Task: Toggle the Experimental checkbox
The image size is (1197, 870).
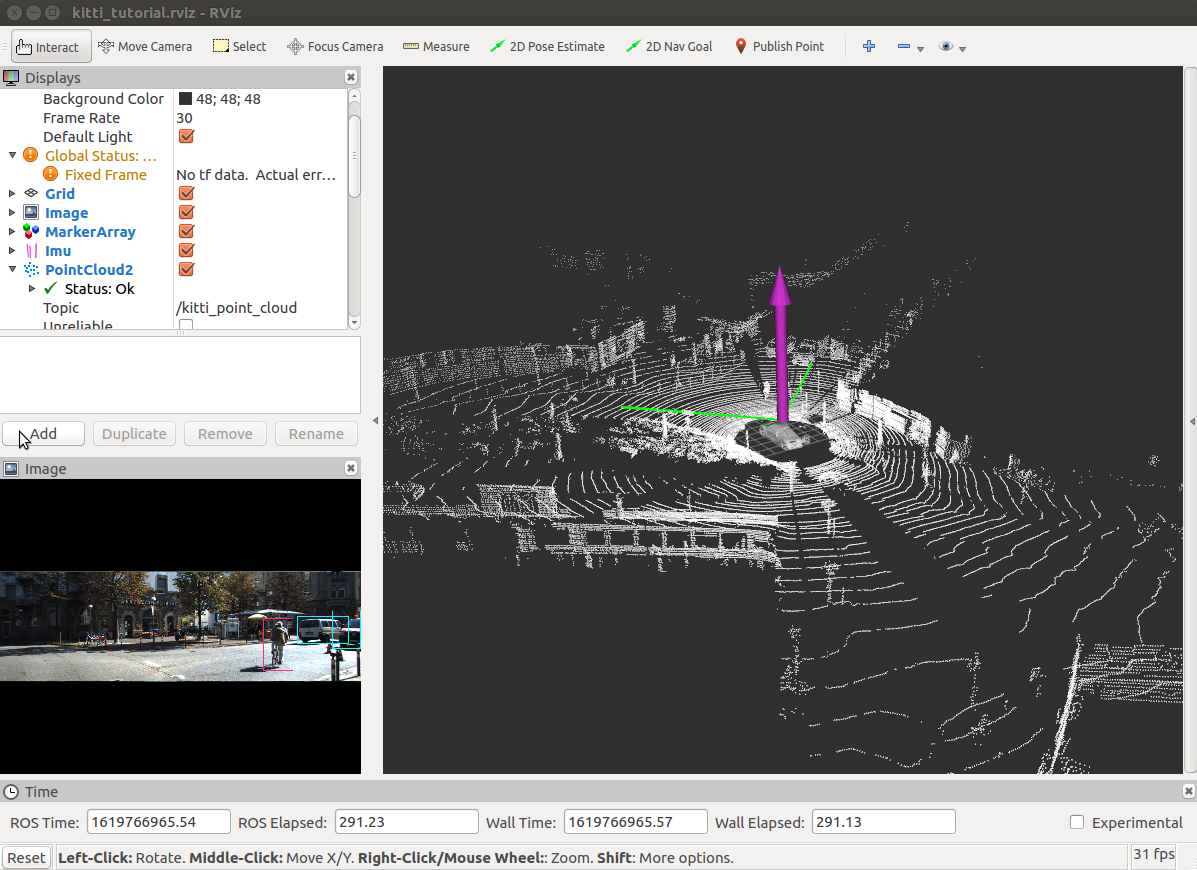Action: tap(1076, 822)
